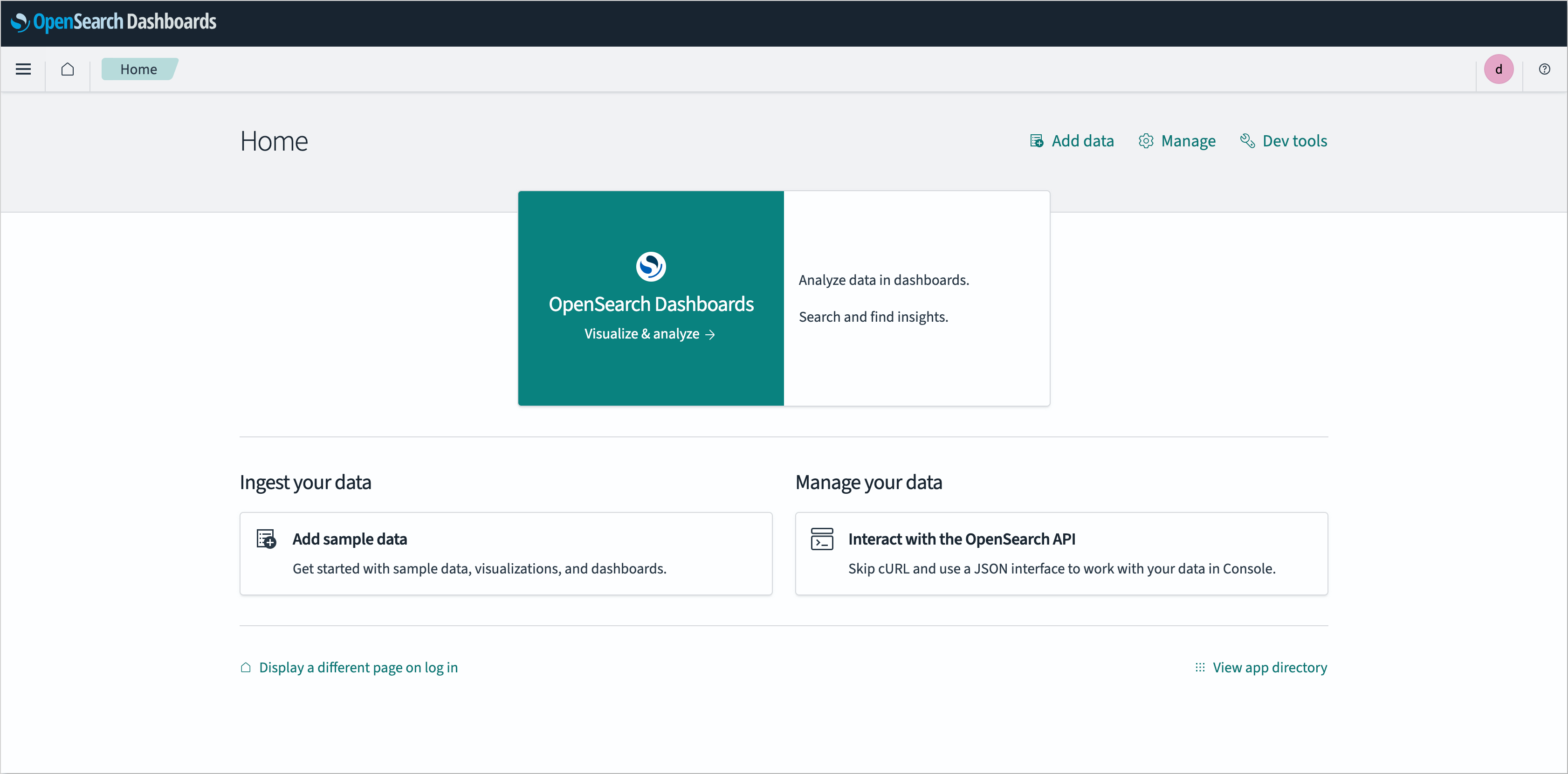Click the sample data icon on the Ingest card

pos(266,539)
